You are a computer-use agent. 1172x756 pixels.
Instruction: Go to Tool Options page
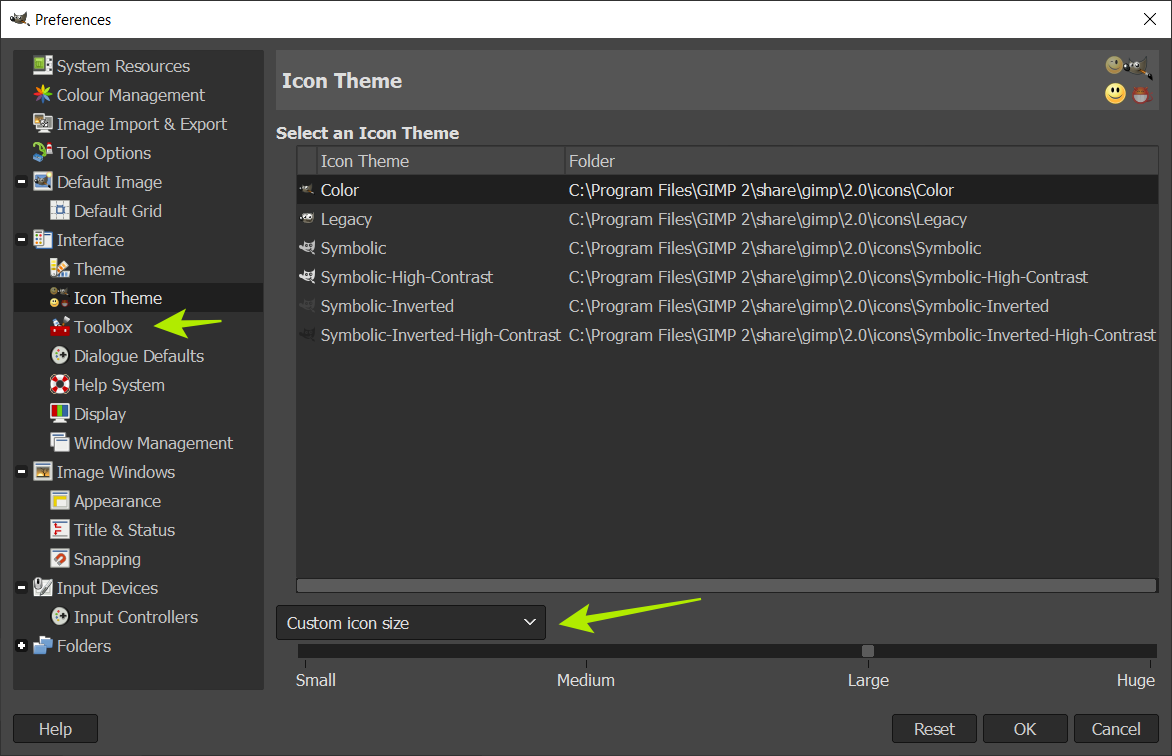103,153
